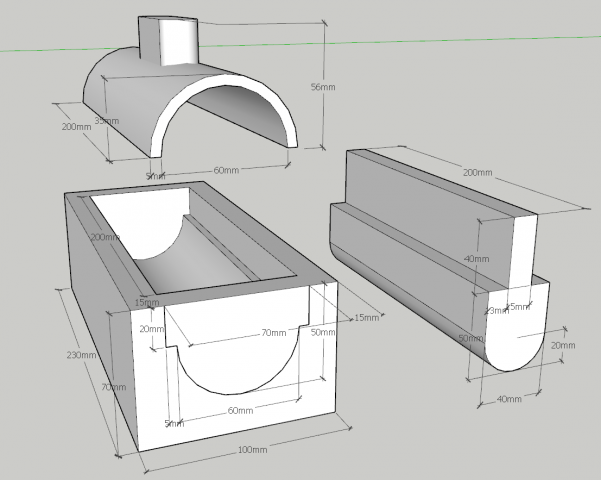Click the 60mm label under the box cutout
Screen dimensions: 601x480
240,411
